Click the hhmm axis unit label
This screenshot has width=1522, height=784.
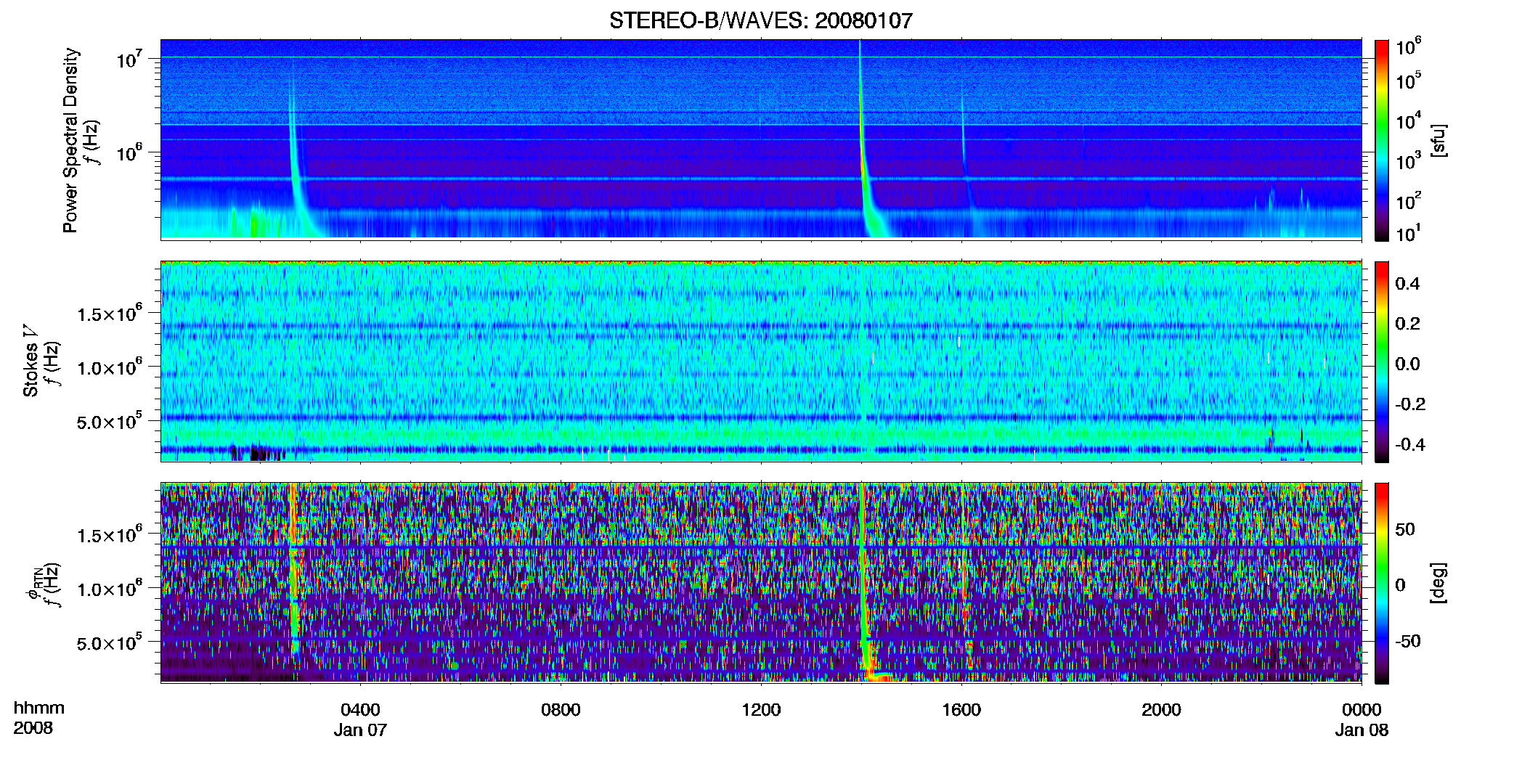coord(38,708)
